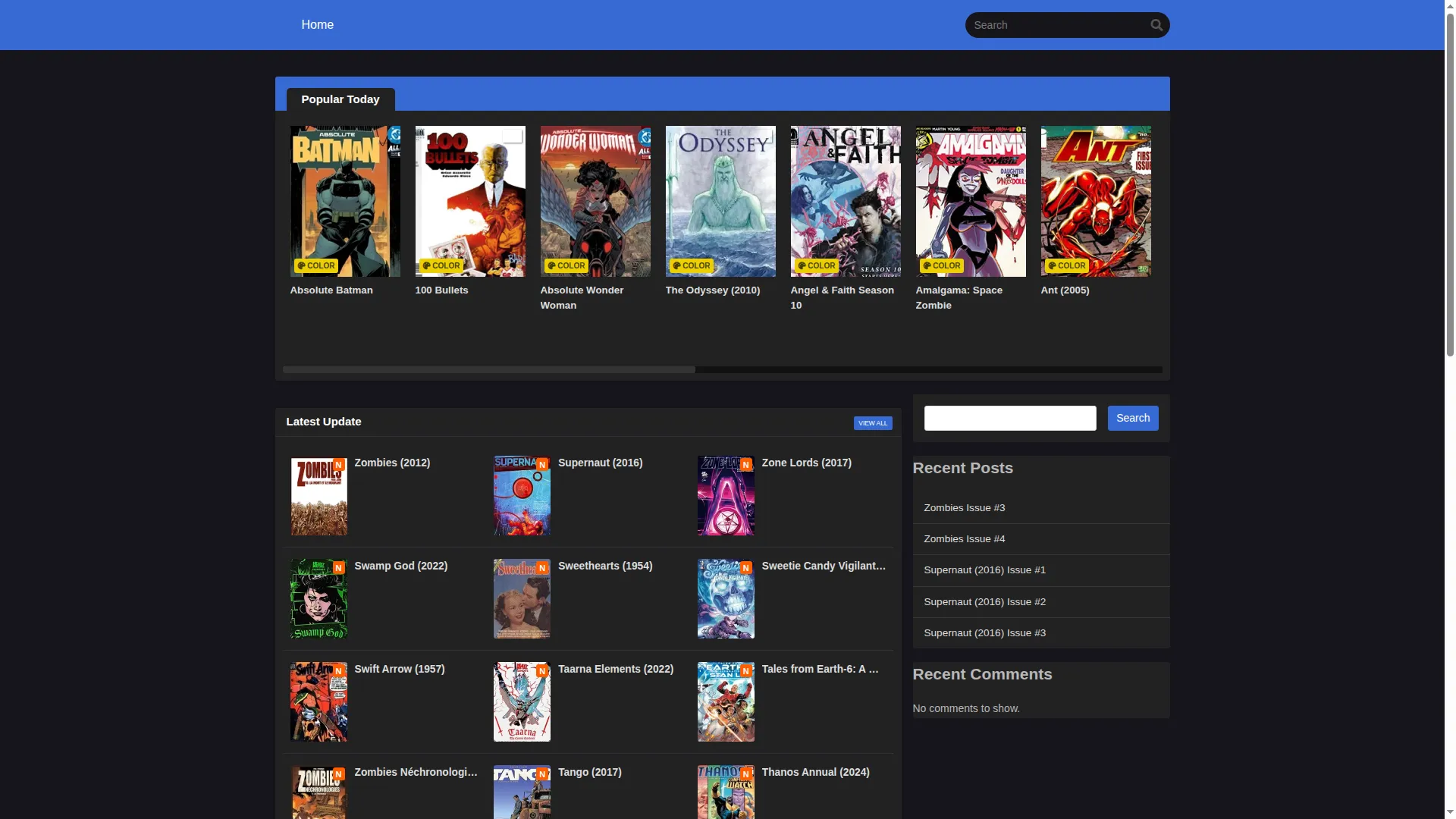Screen dimensions: 1456x819
Task: Open Absolute Wonder Woman cover
Action: coord(595,201)
